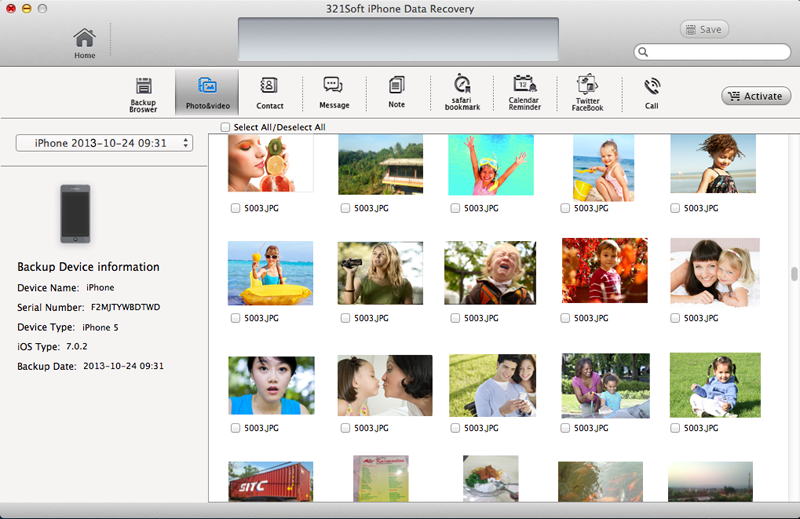Screen dimensions: 800x519
Task: Click into the search field
Action: tap(717, 52)
